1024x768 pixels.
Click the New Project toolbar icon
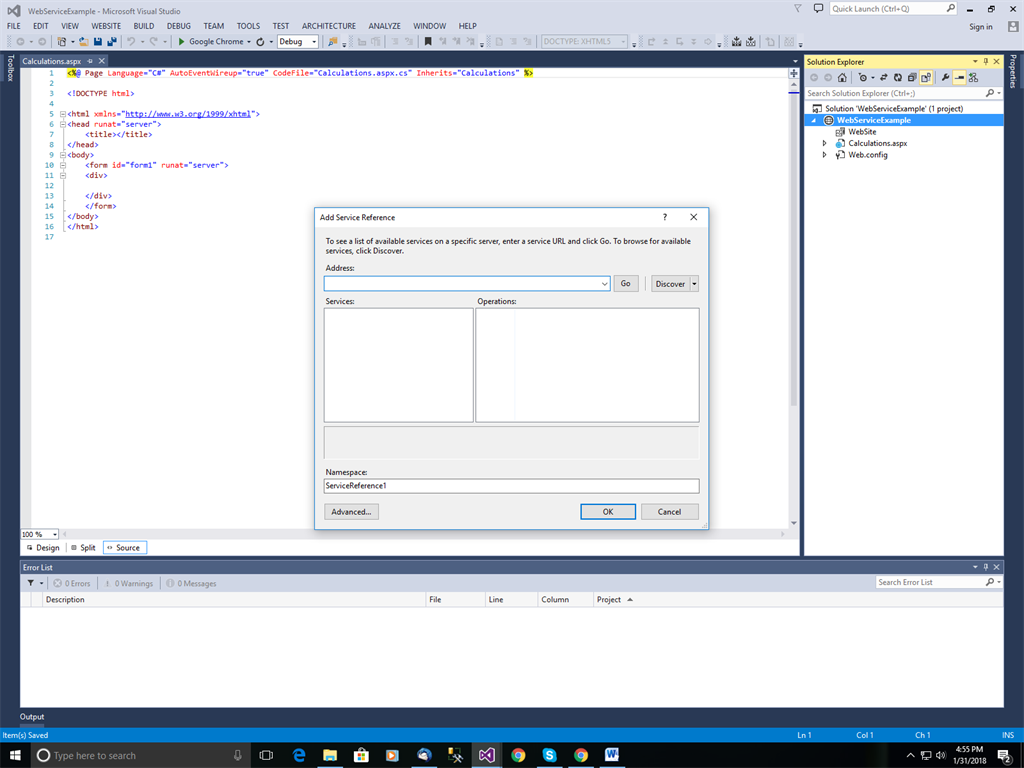tap(61, 41)
